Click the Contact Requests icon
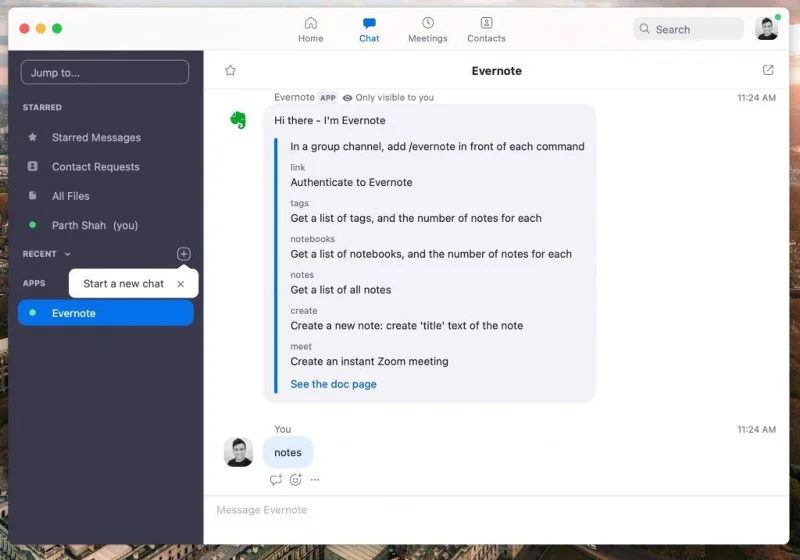Image resolution: width=800 pixels, height=560 pixels. 33,166
